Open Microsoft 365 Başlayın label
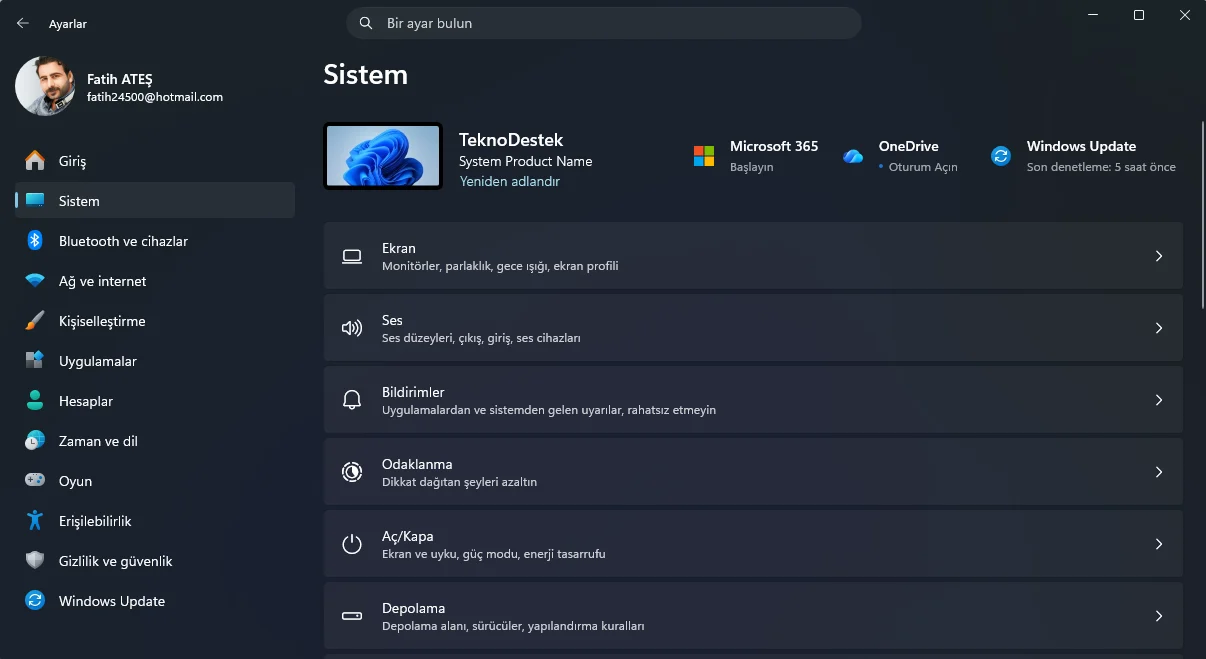Screen dimensions: 1206x659 pos(752,167)
